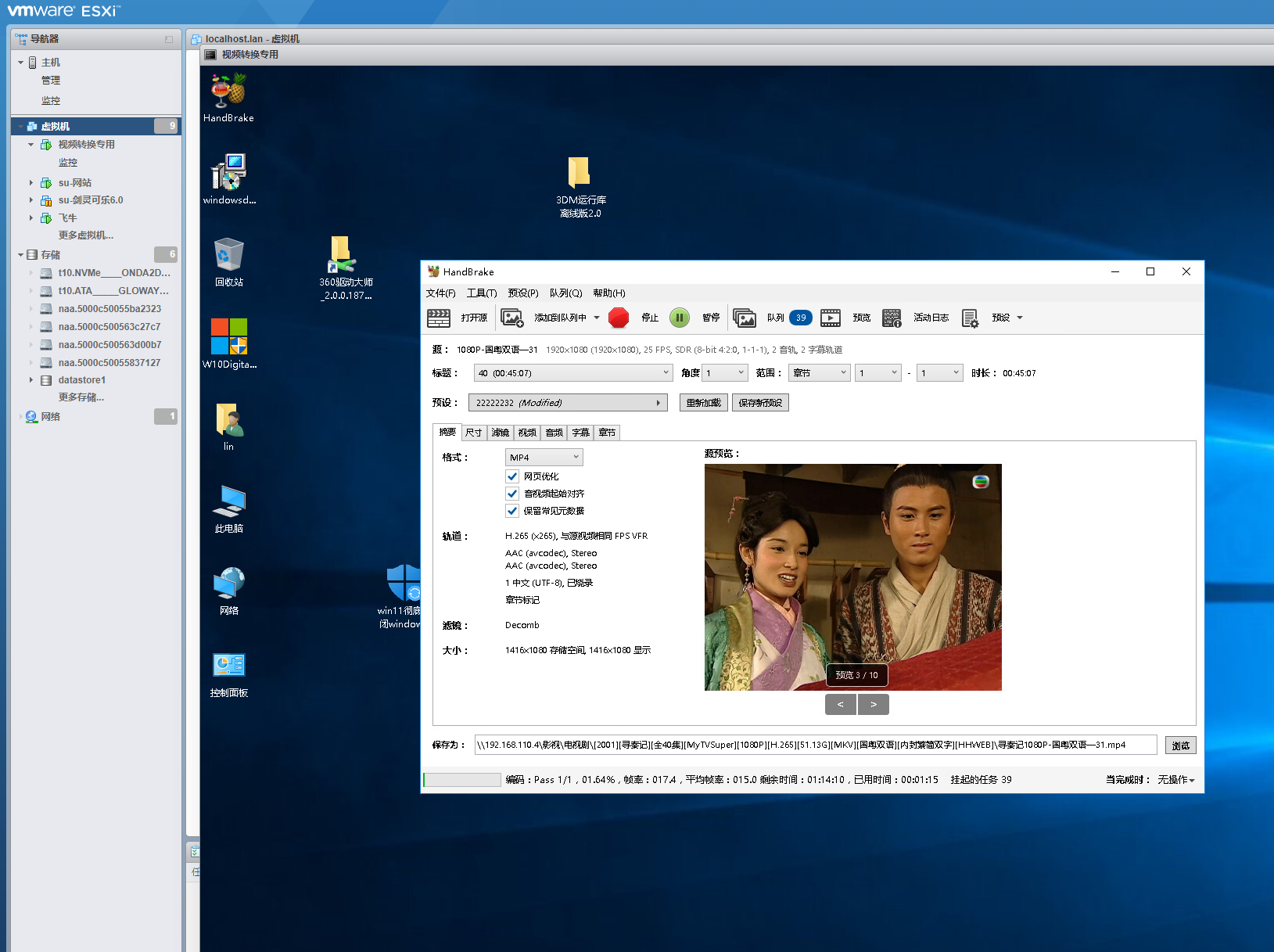
Task: Click the queue count badge 39
Action: click(801, 318)
